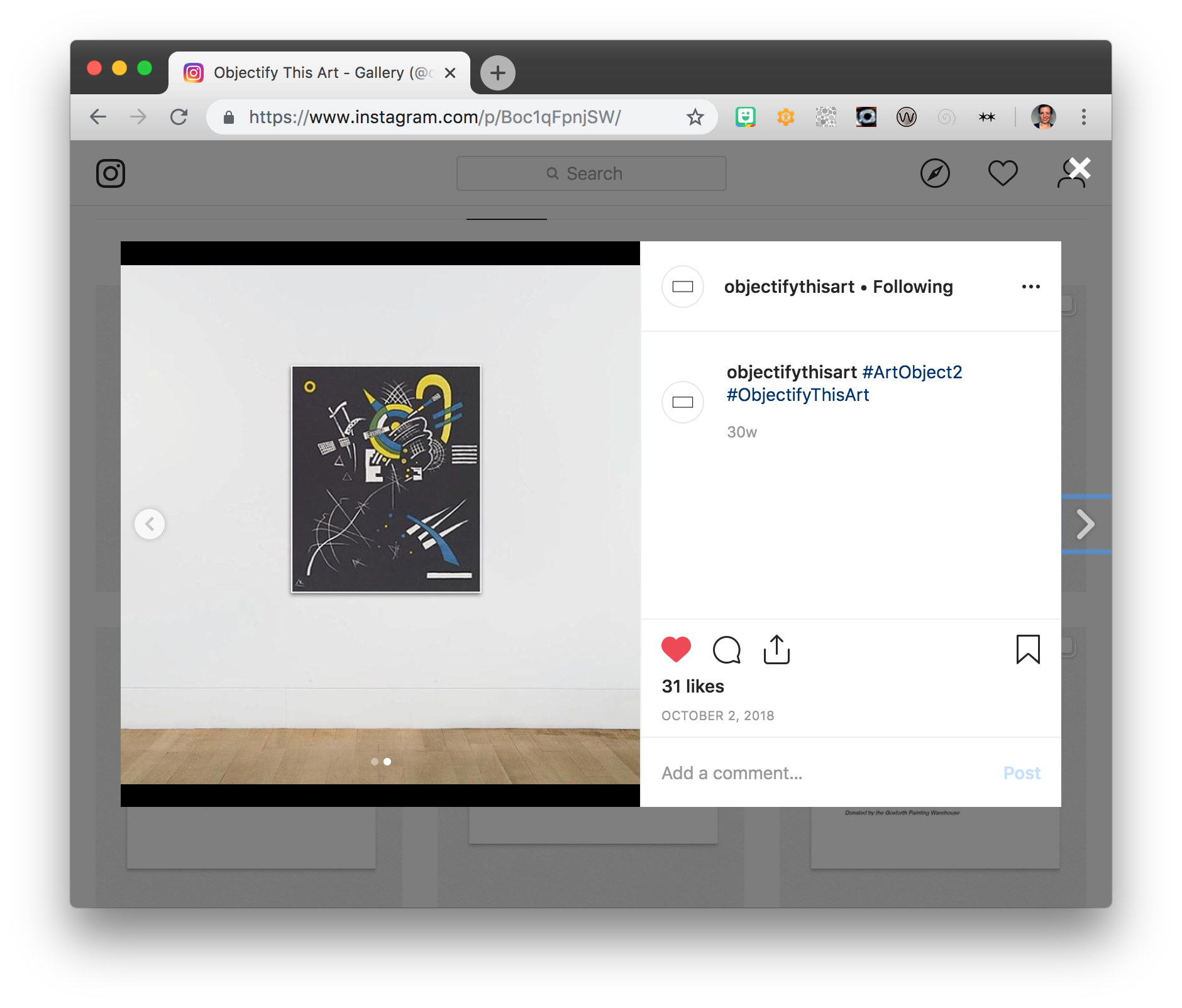Image resolution: width=1182 pixels, height=1008 pixels.
Task: Save the post with the bookmark icon
Action: pyautogui.click(x=1028, y=649)
